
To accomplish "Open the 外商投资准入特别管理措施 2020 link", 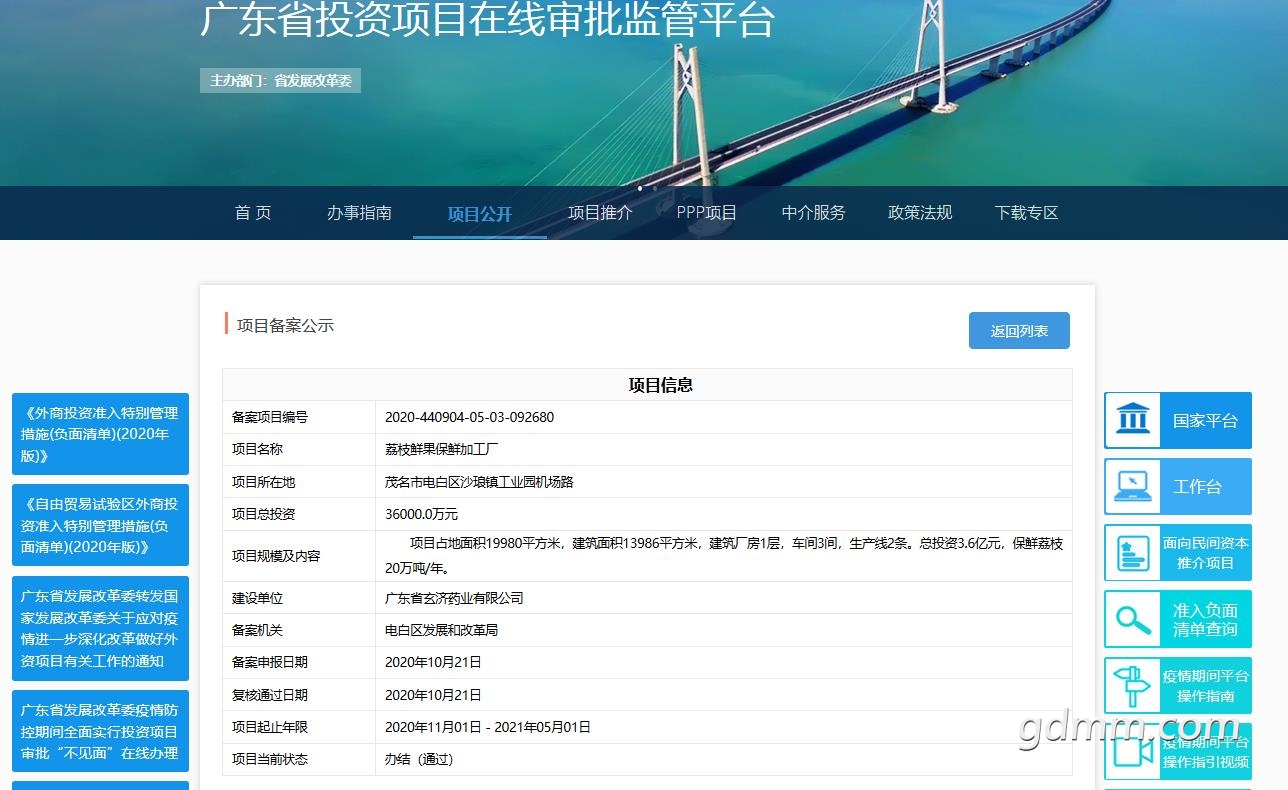I will tap(100, 434).
